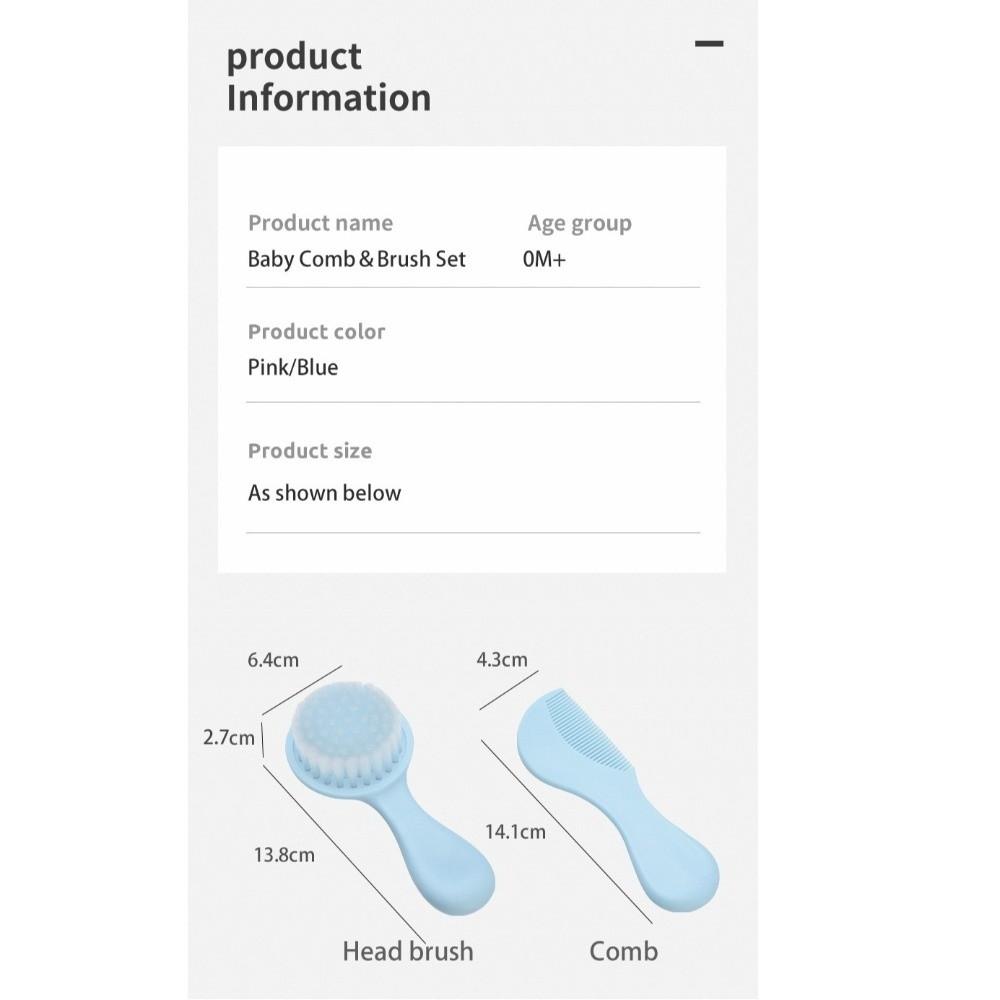Click the "Product color" label

[x=316, y=331]
